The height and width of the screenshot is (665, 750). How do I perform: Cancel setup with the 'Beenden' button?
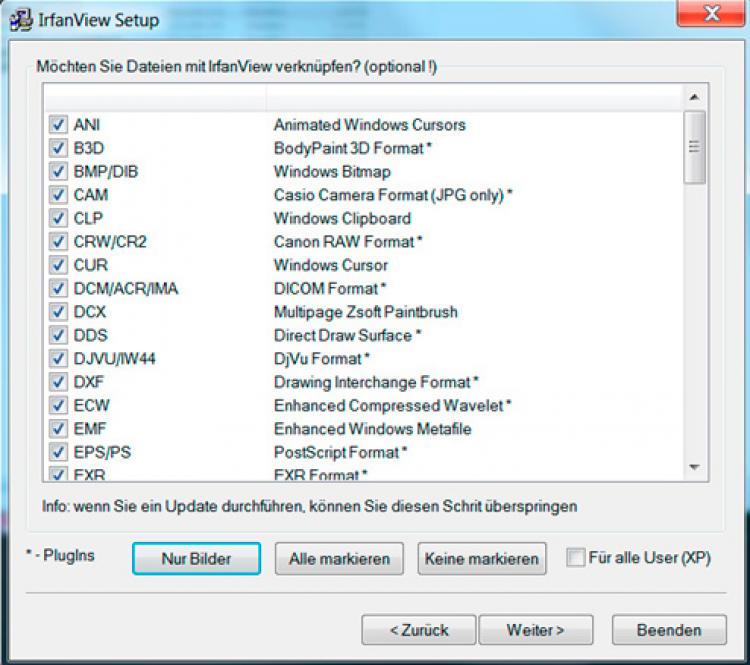(x=669, y=630)
